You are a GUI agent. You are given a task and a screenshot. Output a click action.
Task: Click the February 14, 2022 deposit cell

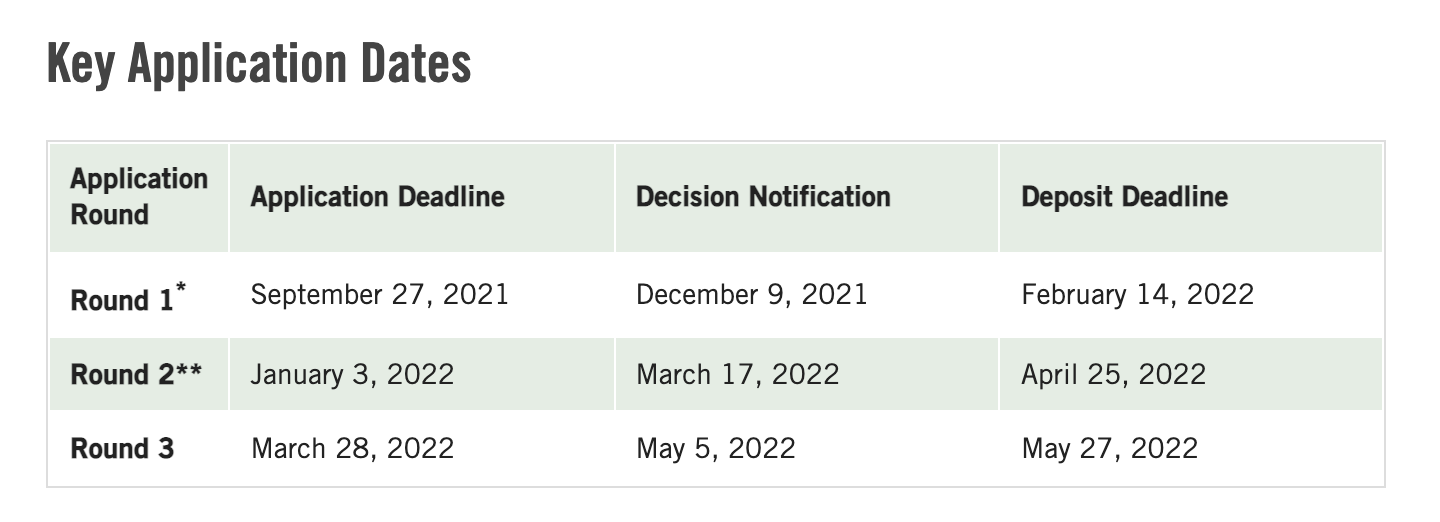(x=1137, y=295)
